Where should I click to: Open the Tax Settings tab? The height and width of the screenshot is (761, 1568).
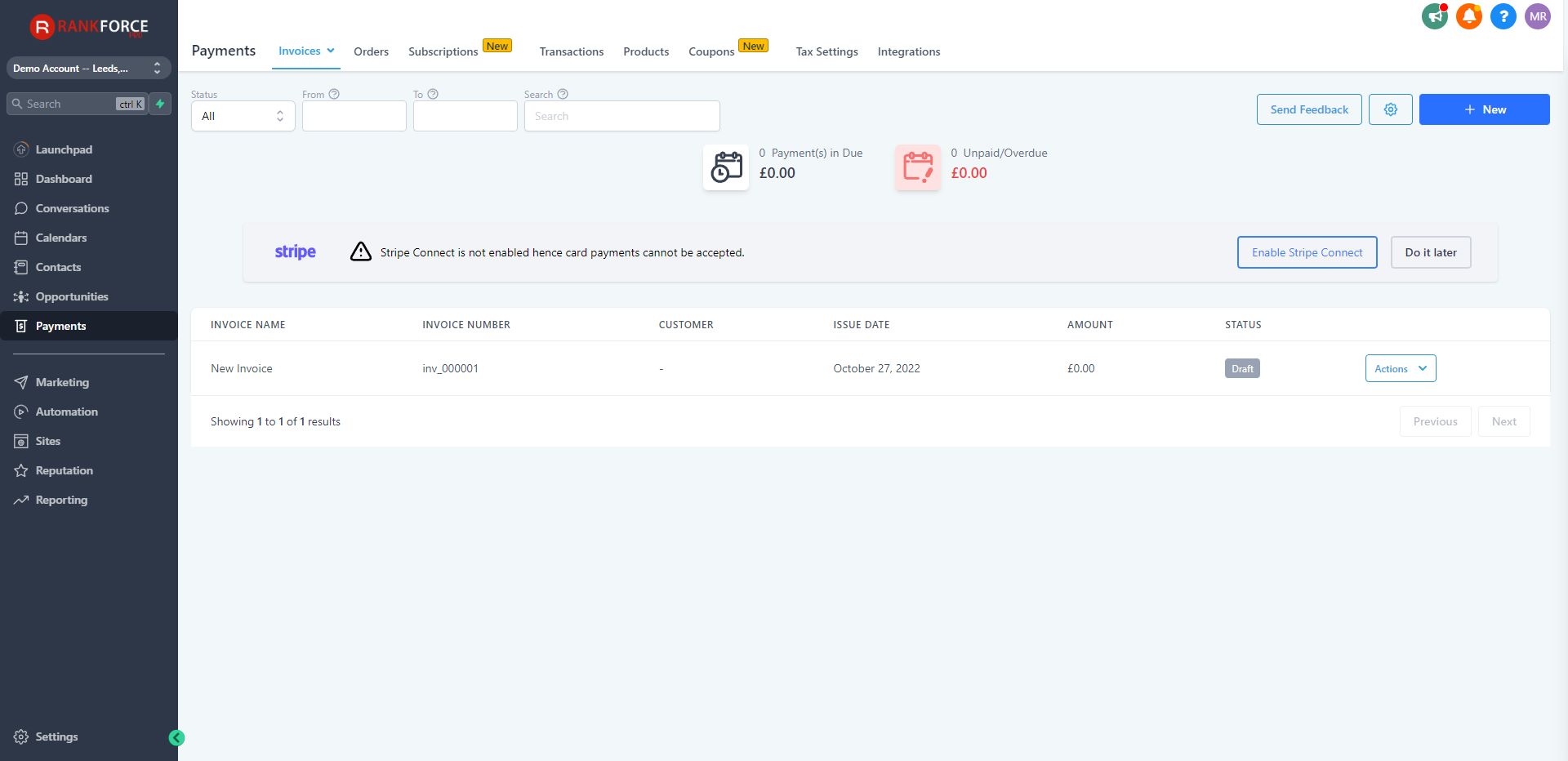[x=826, y=51]
